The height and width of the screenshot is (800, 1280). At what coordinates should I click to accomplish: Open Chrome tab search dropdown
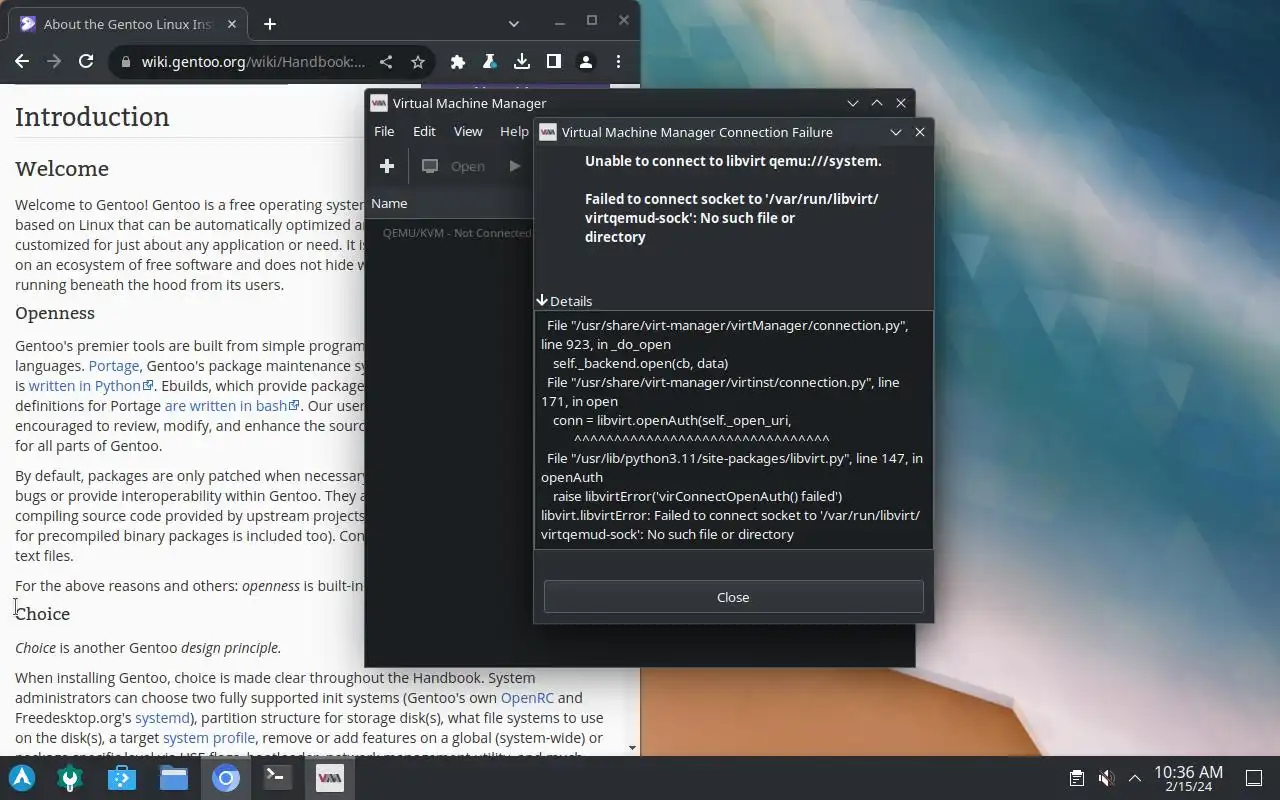click(513, 23)
